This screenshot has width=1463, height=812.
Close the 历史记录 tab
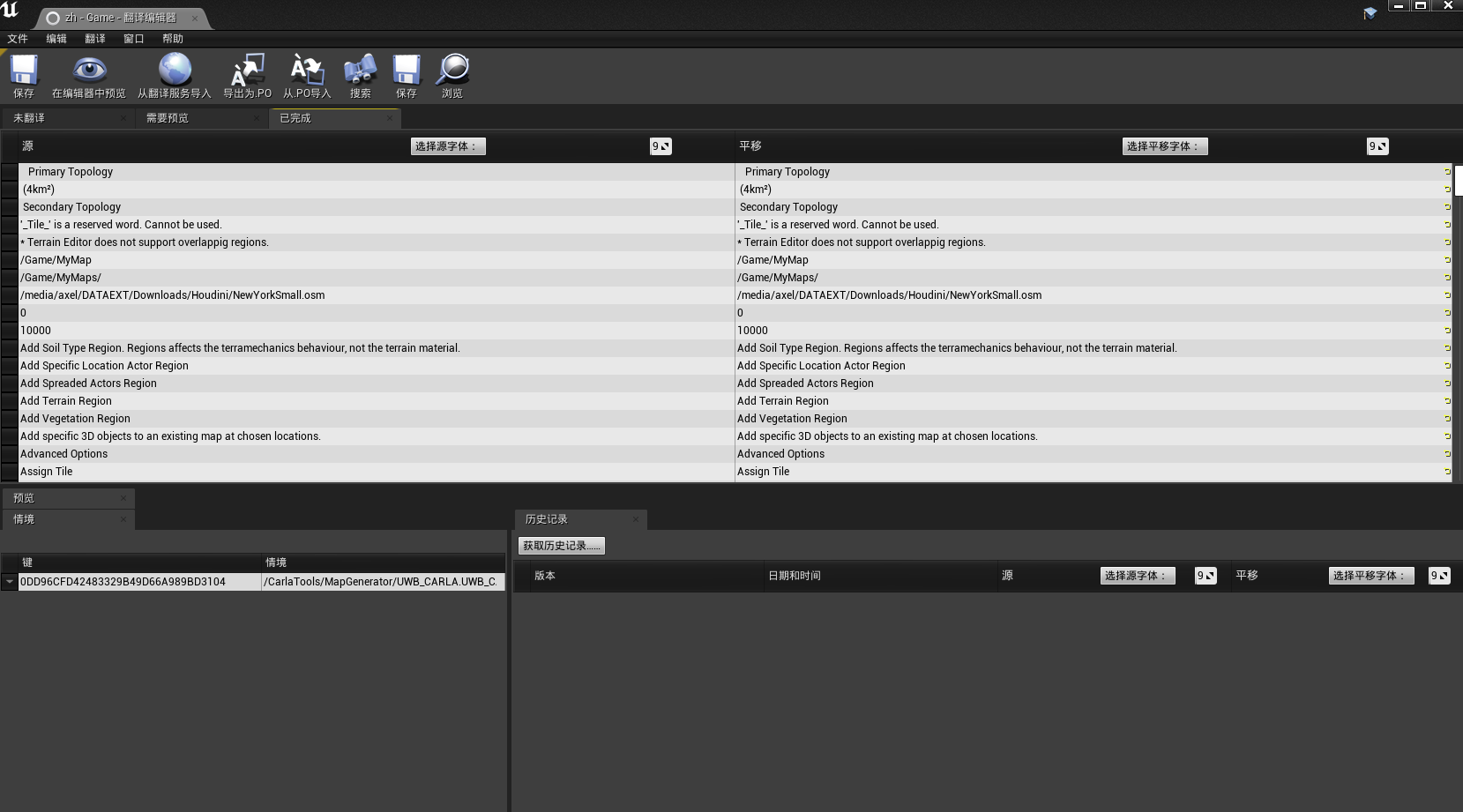[635, 519]
